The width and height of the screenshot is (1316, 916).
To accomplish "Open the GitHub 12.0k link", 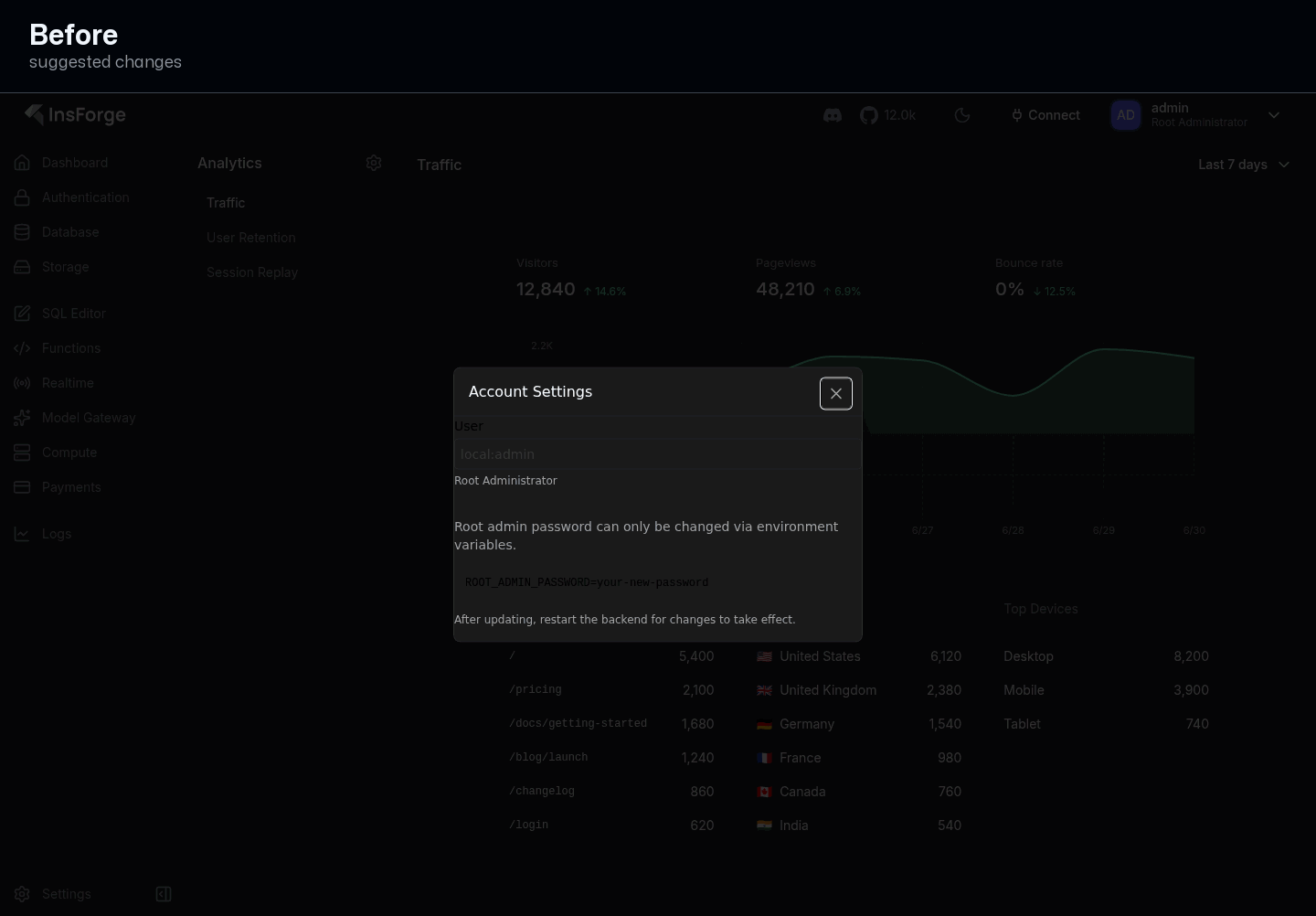I will (x=887, y=115).
